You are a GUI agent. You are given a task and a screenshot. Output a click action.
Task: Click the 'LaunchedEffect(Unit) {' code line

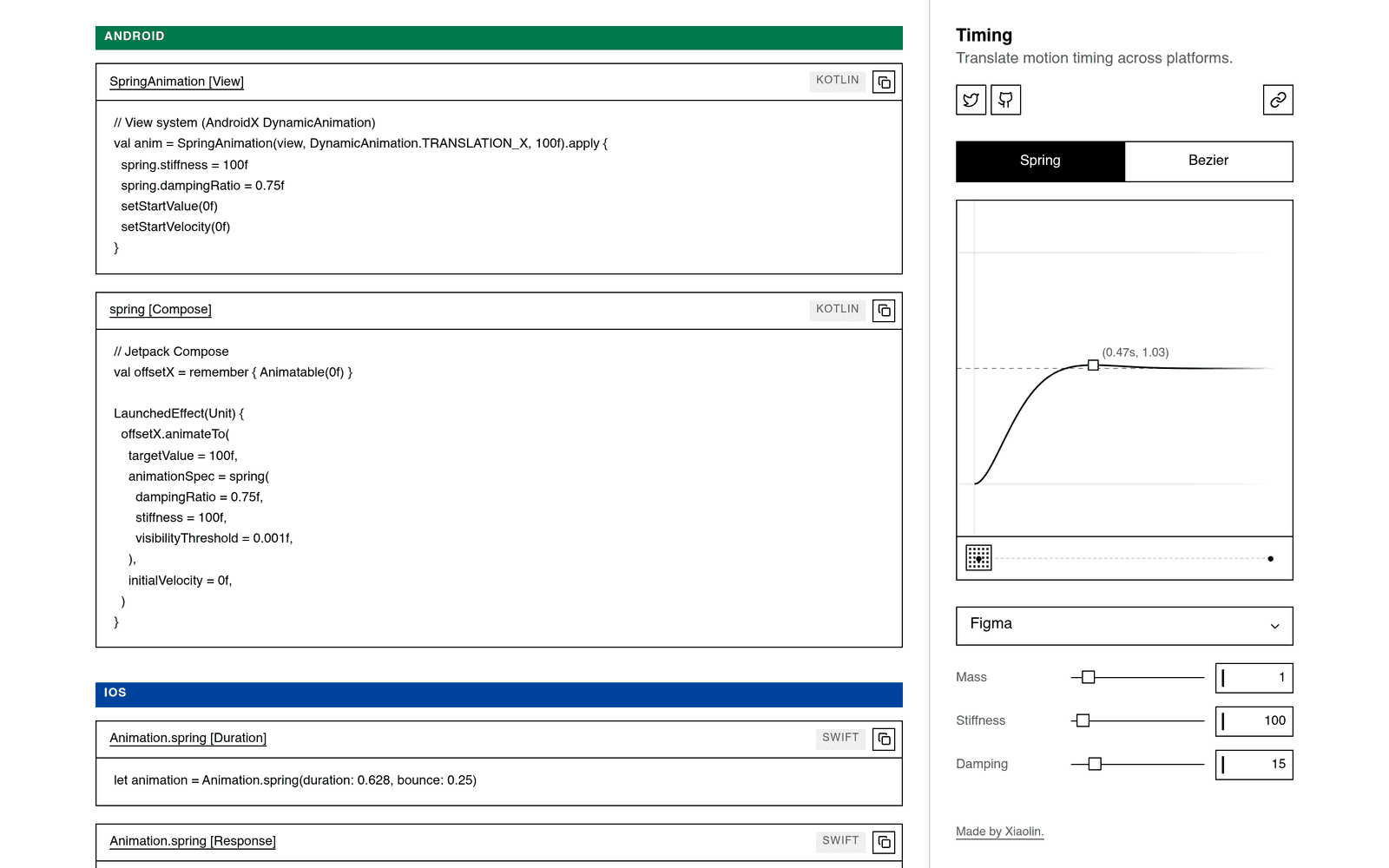pyautogui.click(x=179, y=414)
